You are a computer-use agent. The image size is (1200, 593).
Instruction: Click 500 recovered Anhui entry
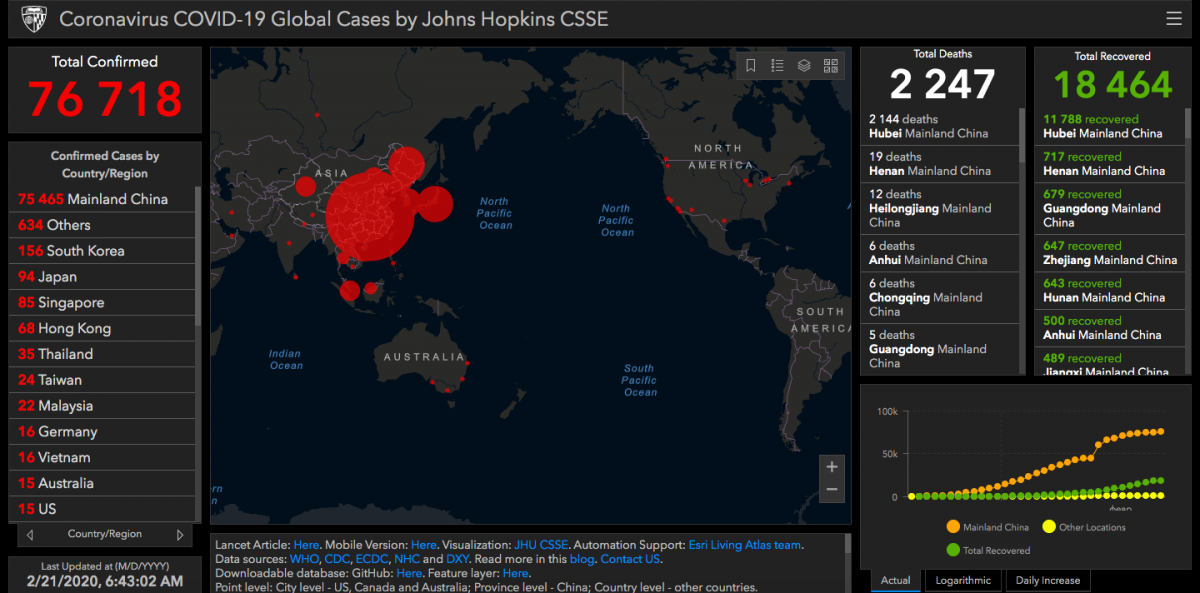(x=1112, y=328)
